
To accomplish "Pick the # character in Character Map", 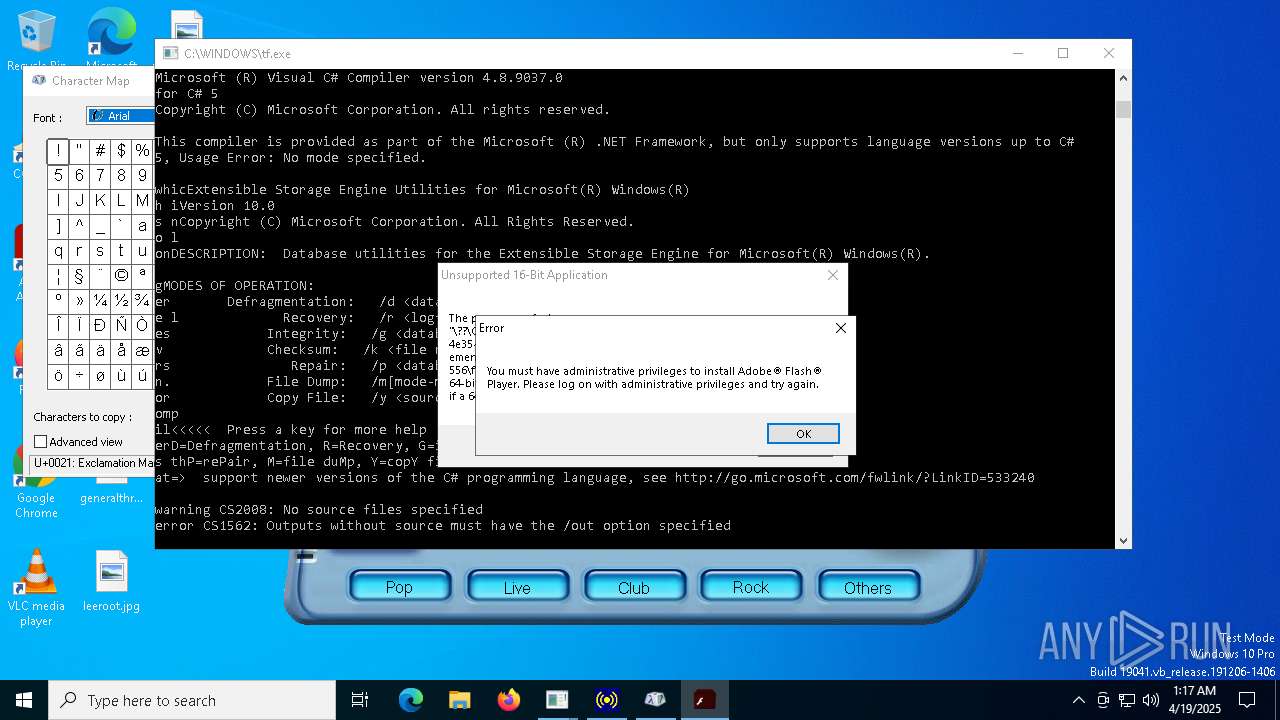I will point(100,151).
